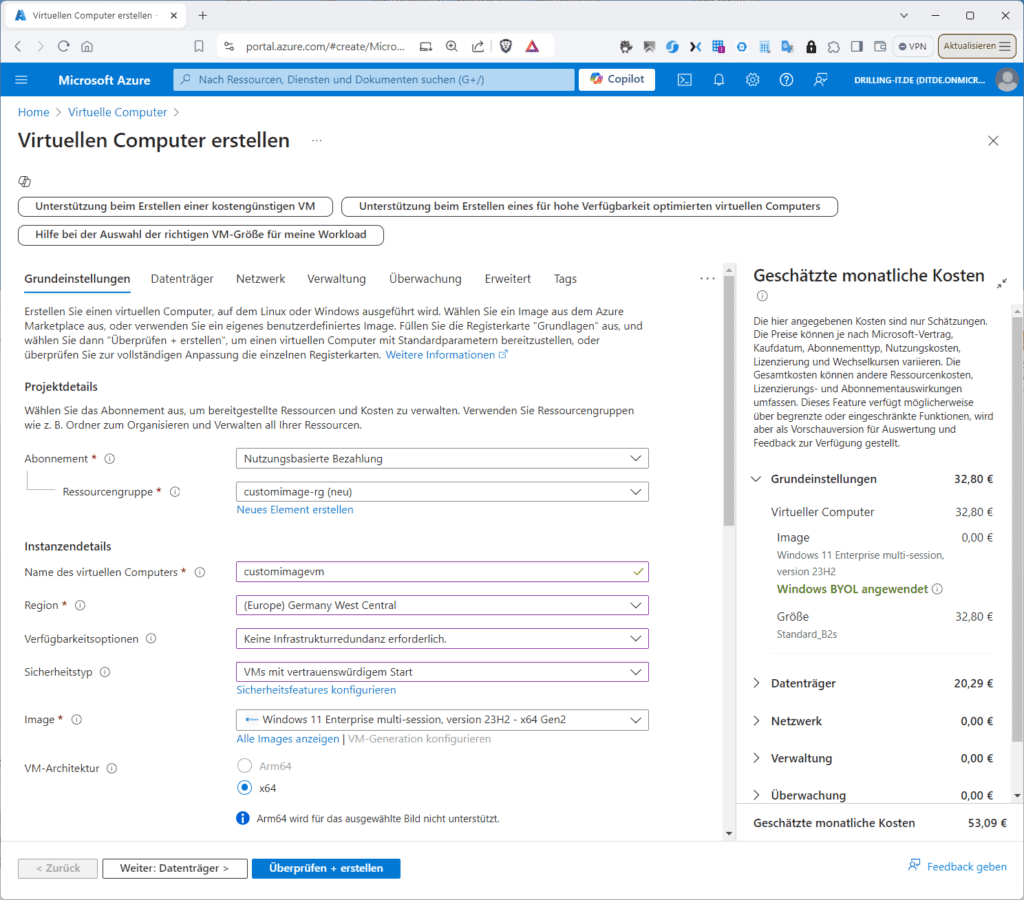Viewport: 1024px width, 900px height.
Task: Expand Netzwerk cost section
Action: click(756, 721)
